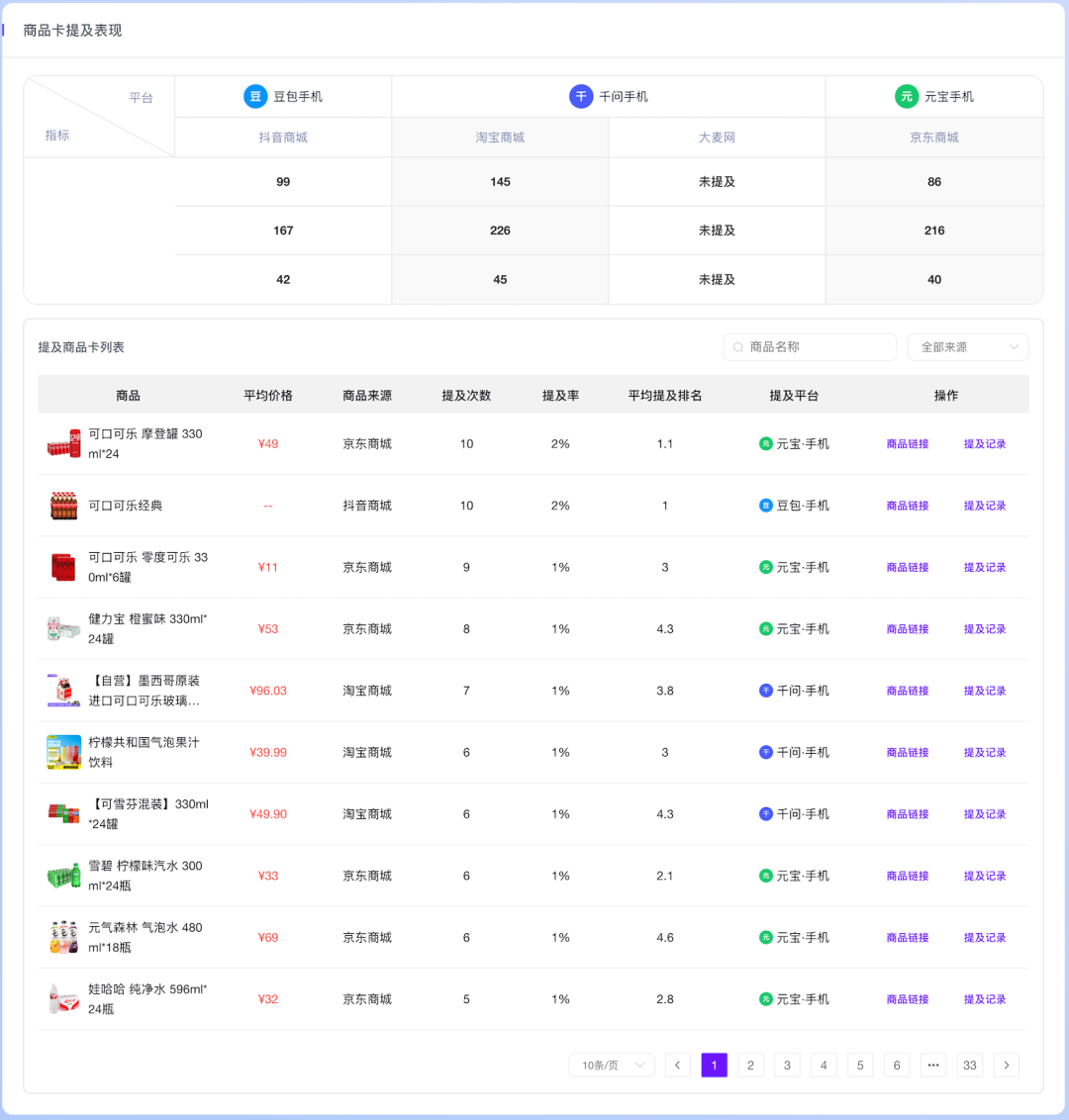
Task: Click the 商品来源 column header
Action: [x=367, y=395]
